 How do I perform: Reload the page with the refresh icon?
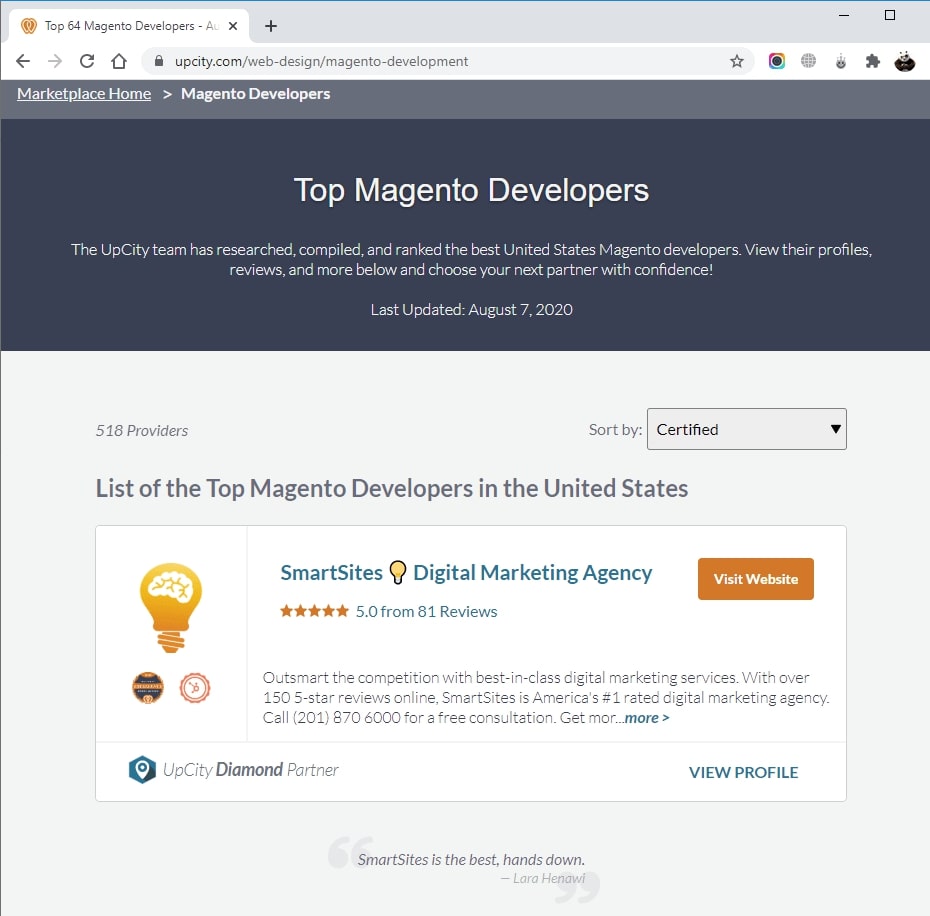pos(87,61)
